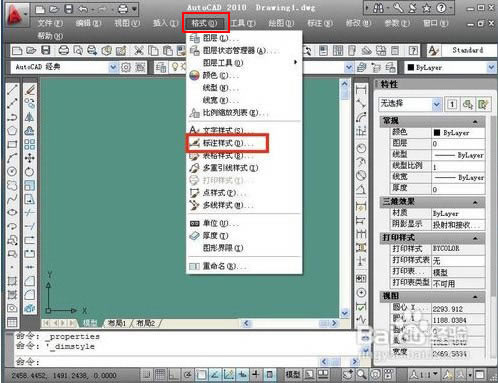This screenshot has height=383, width=498.
Task: Toggle Object Snap in status bar
Action: 201,375
